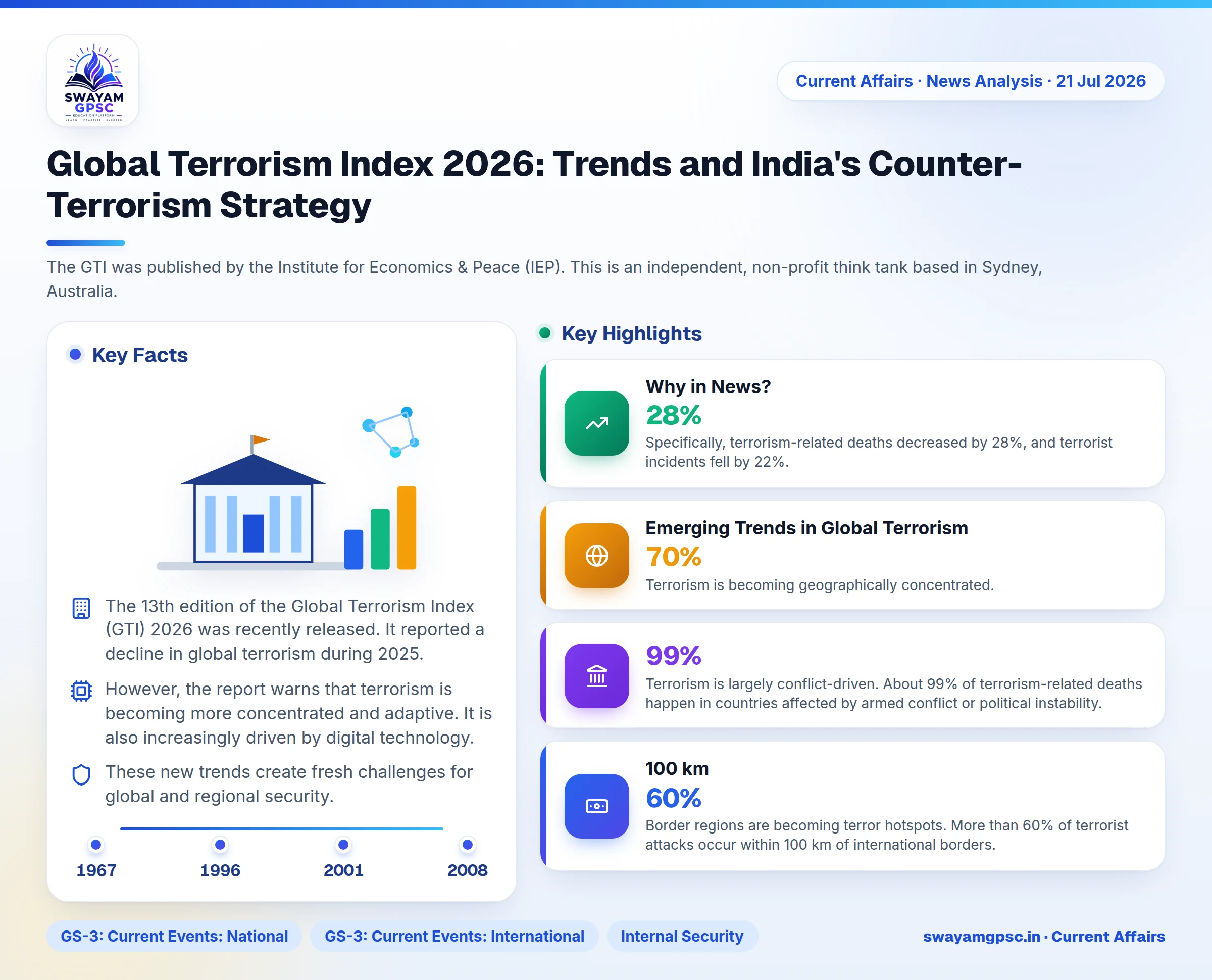
Task: Click the blue 60% statistic
Action: 674,798
